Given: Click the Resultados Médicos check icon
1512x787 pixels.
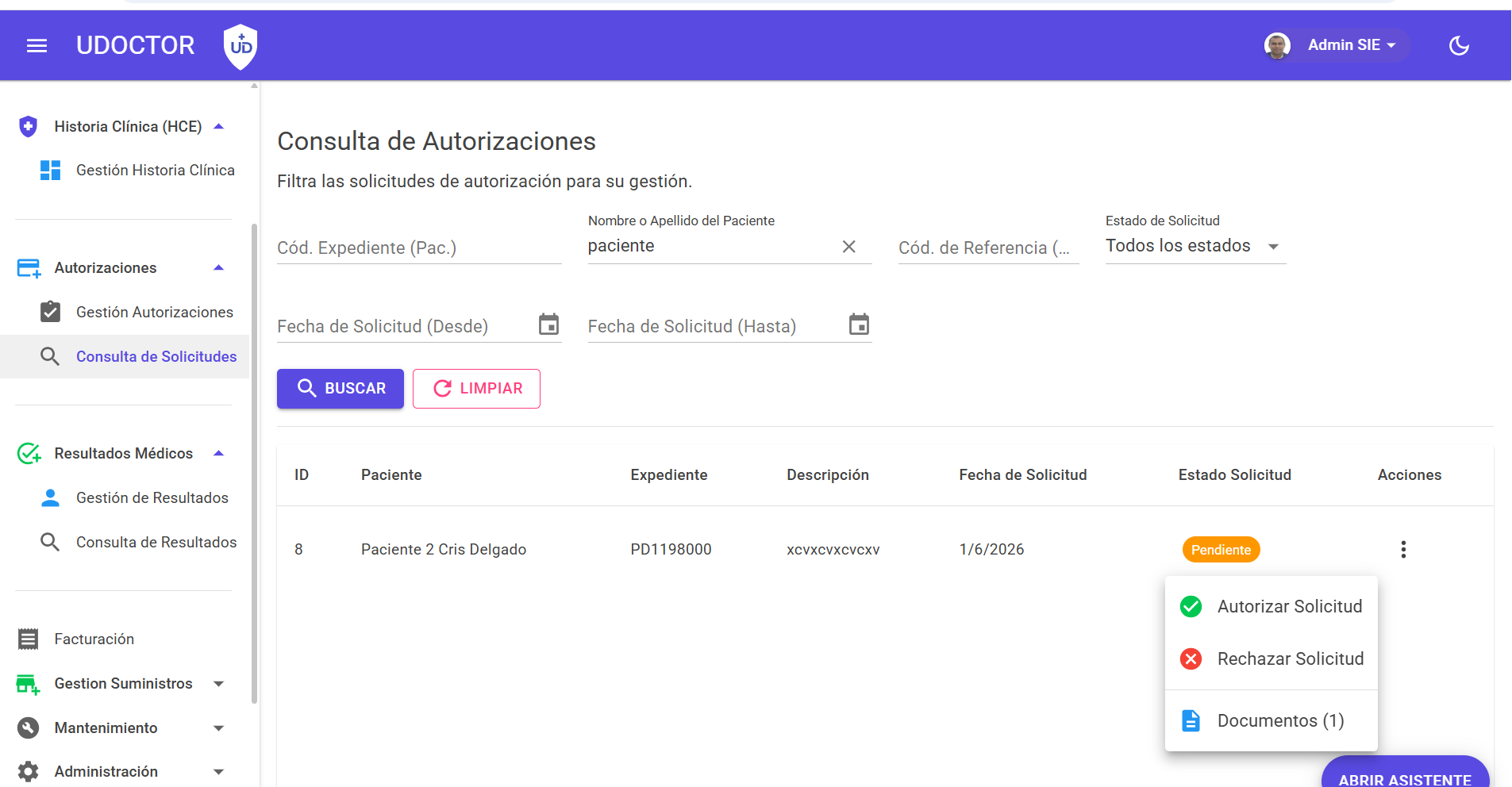Looking at the screenshot, I should click(x=29, y=453).
